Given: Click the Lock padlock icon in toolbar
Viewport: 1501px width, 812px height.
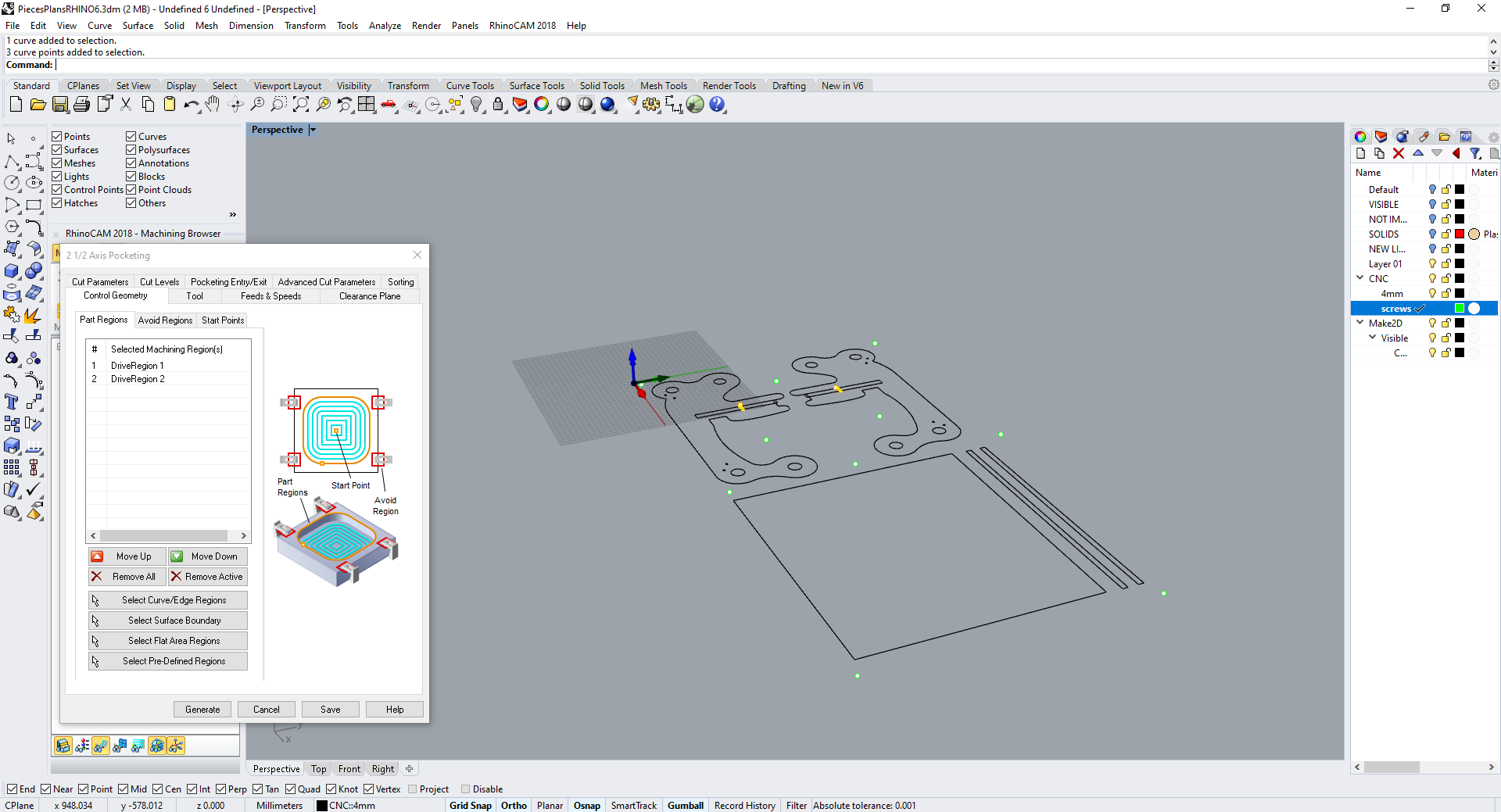Looking at the screenshot, I should pyautogui.click(x=498, y=104).
